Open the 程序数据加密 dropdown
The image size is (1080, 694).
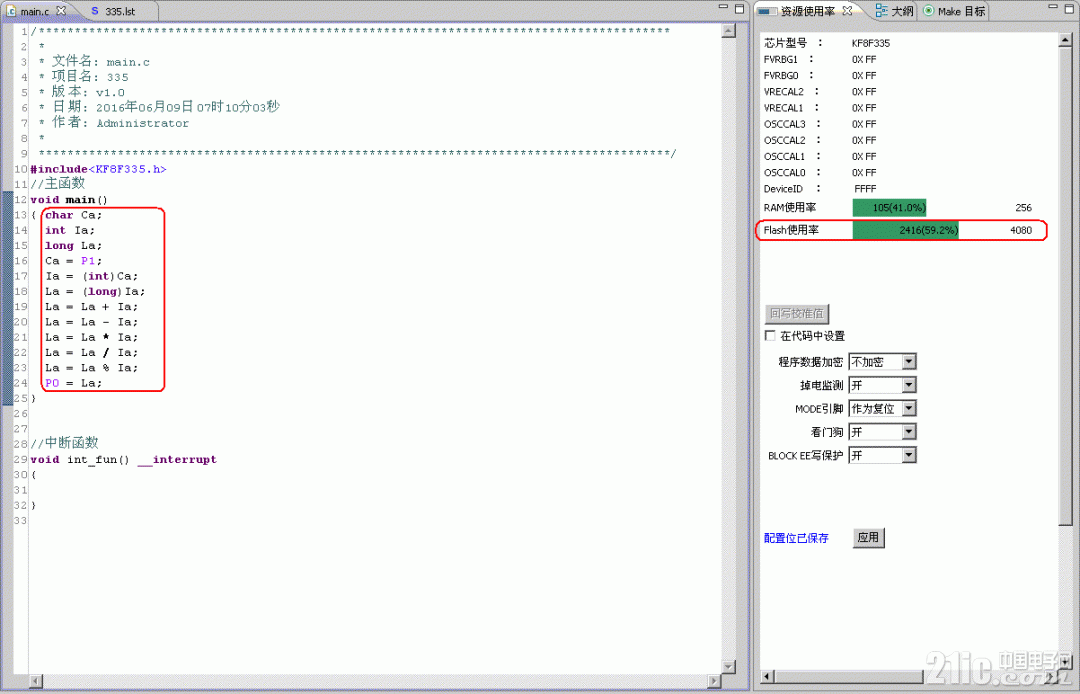(909, 361)
